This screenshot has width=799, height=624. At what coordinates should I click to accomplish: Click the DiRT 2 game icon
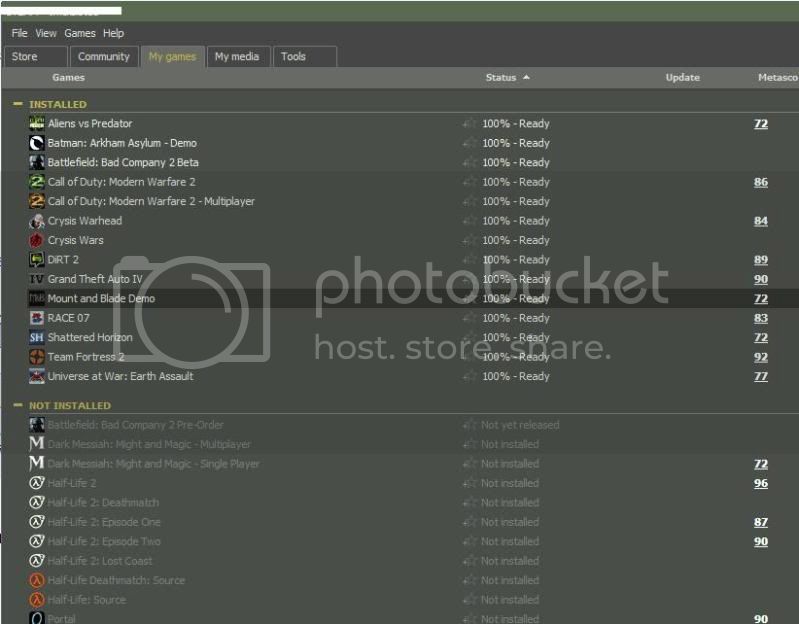(37, 259)
